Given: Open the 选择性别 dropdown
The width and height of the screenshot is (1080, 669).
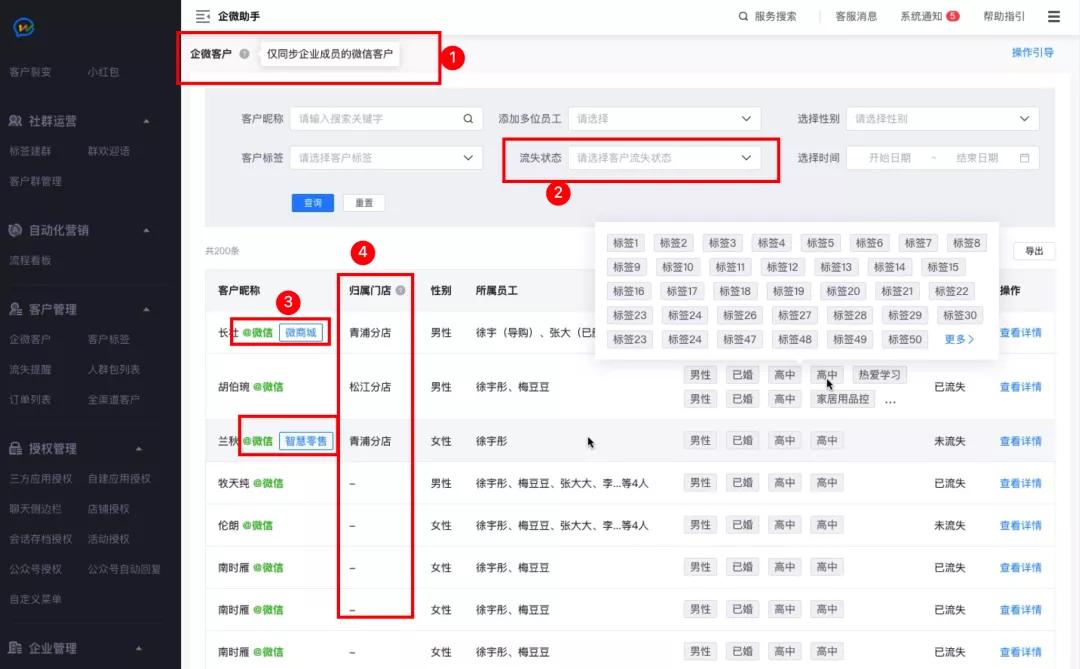Looking at the screenshot, I should coord(940,118).
